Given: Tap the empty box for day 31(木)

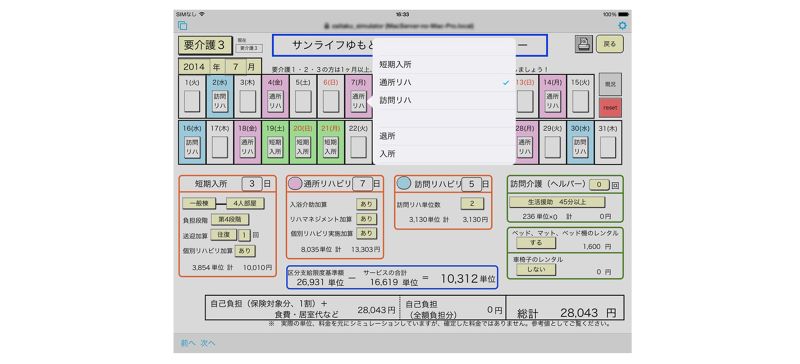Looking at the screenshot, I should [x=608, y=147].
